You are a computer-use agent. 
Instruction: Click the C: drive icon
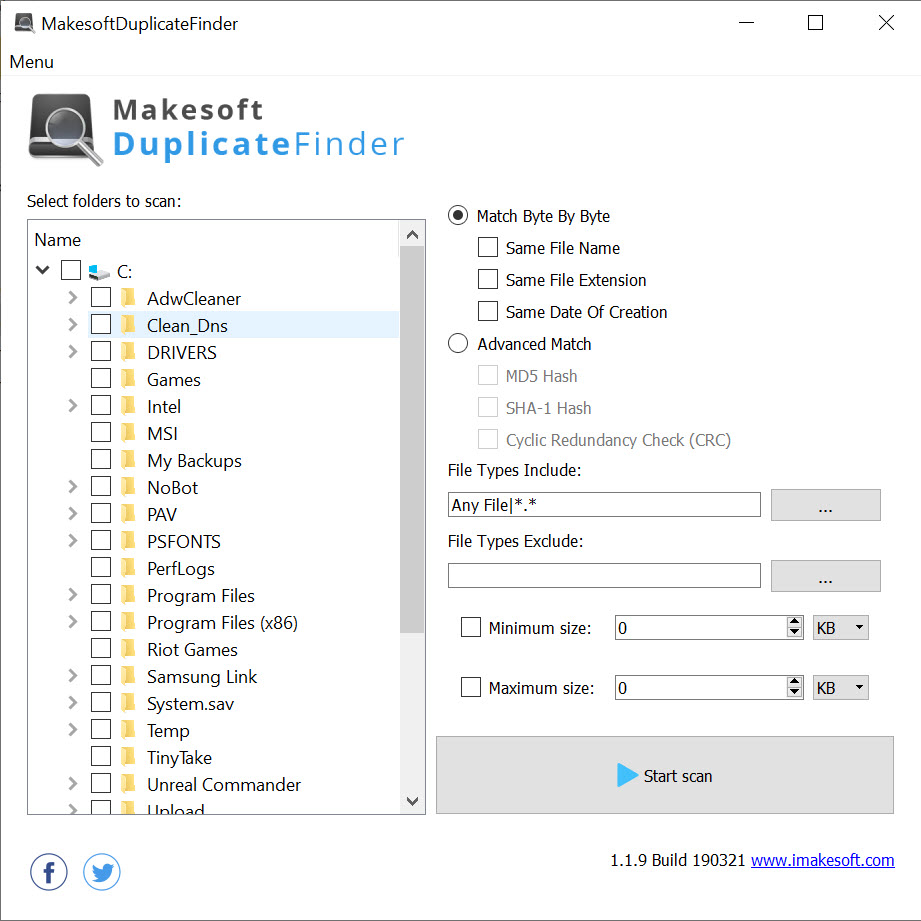click(99, 272)
